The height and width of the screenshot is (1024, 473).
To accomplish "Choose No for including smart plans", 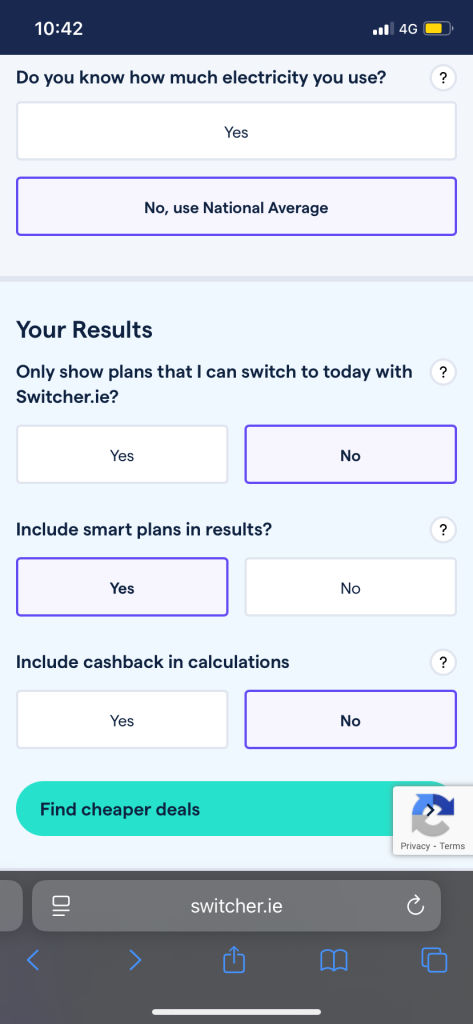I will 350,587.
